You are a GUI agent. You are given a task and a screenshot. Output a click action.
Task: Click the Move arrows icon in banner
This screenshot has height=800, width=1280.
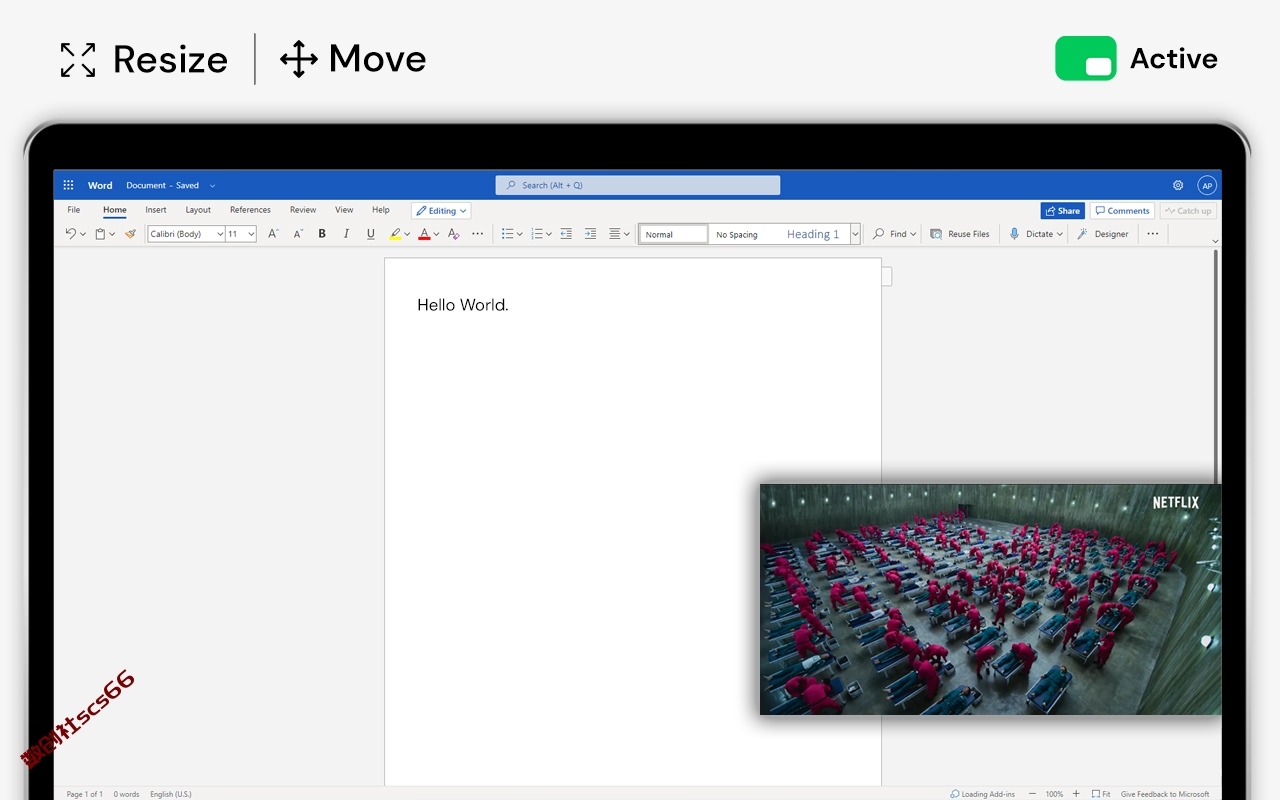pyautogui.click(x=298, y=59)
